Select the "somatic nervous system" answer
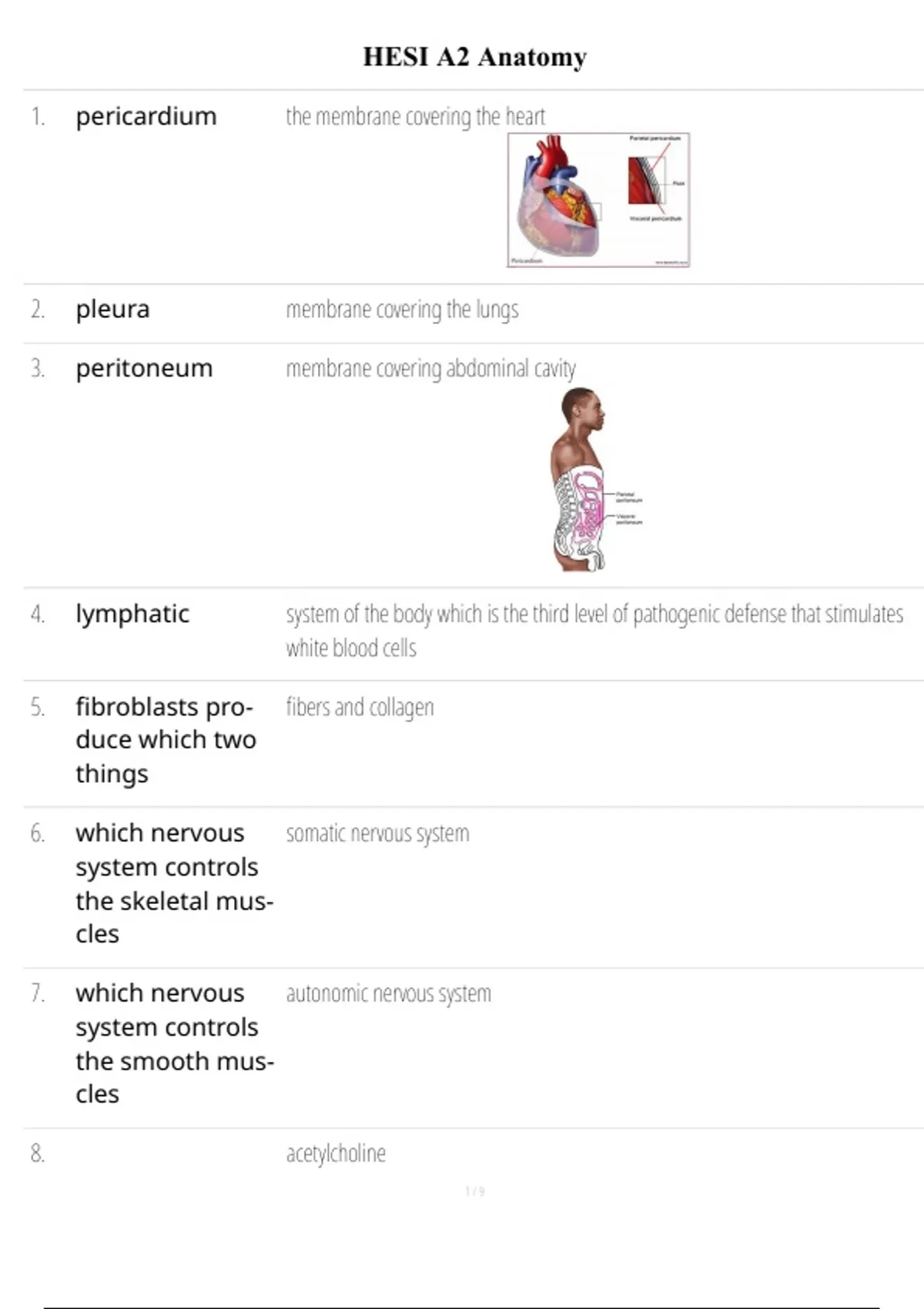 (377, 833)
